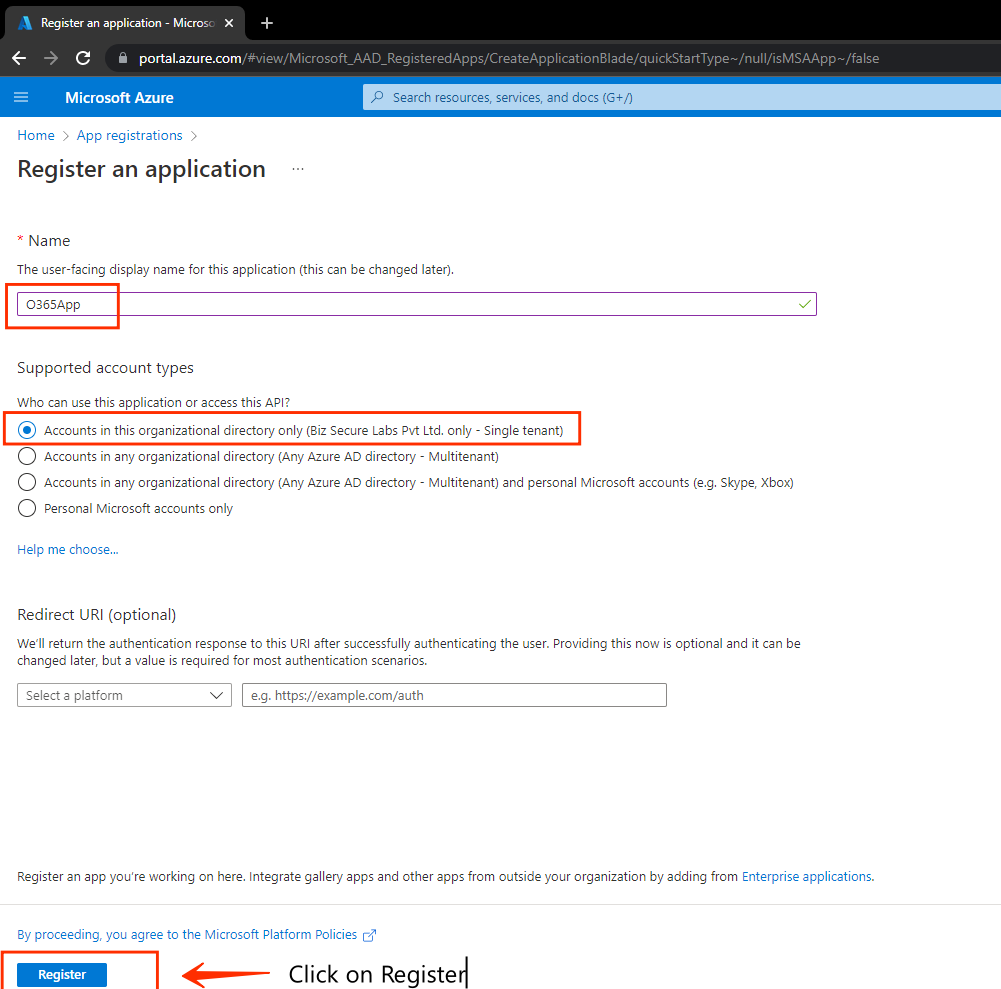Click the Register button
This screenshot has width=1001, height=989.
pos(62,975)
